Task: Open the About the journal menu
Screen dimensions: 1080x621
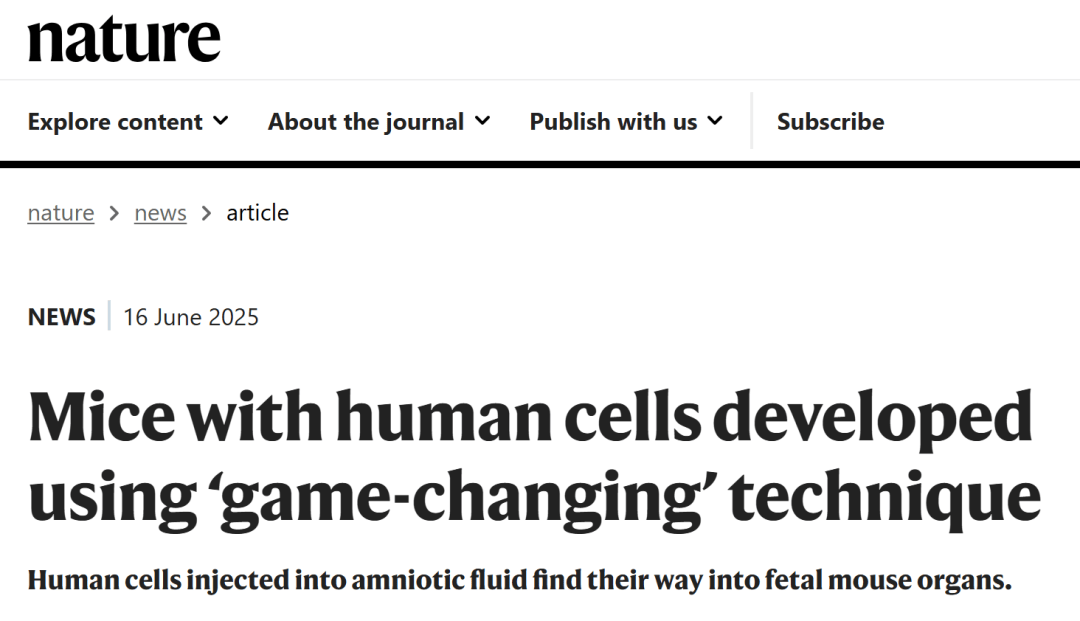Action: pos(366,122)
